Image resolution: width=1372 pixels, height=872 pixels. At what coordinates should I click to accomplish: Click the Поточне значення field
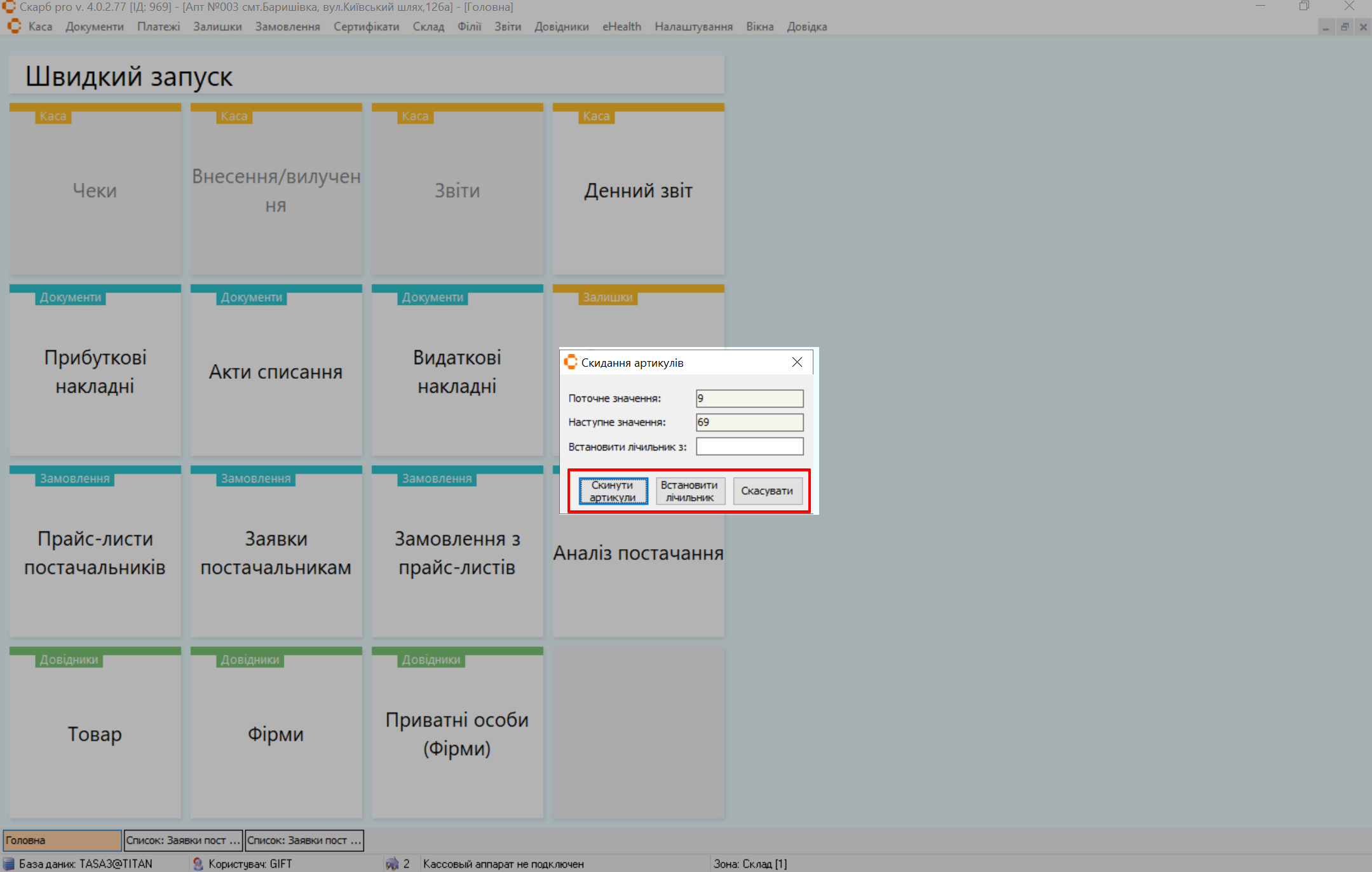(749, 399)
